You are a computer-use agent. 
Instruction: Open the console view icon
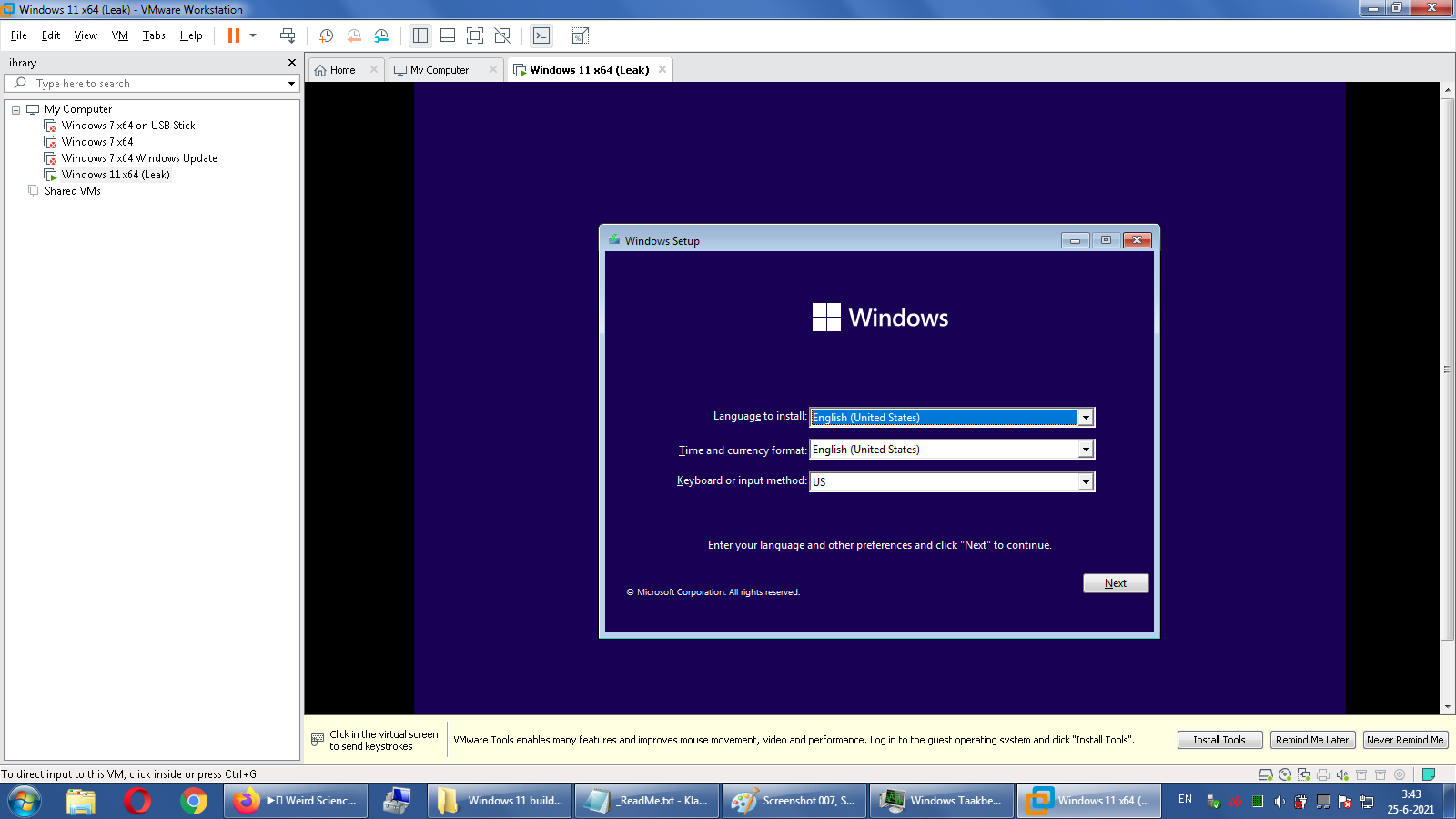[x=541, y=35]
